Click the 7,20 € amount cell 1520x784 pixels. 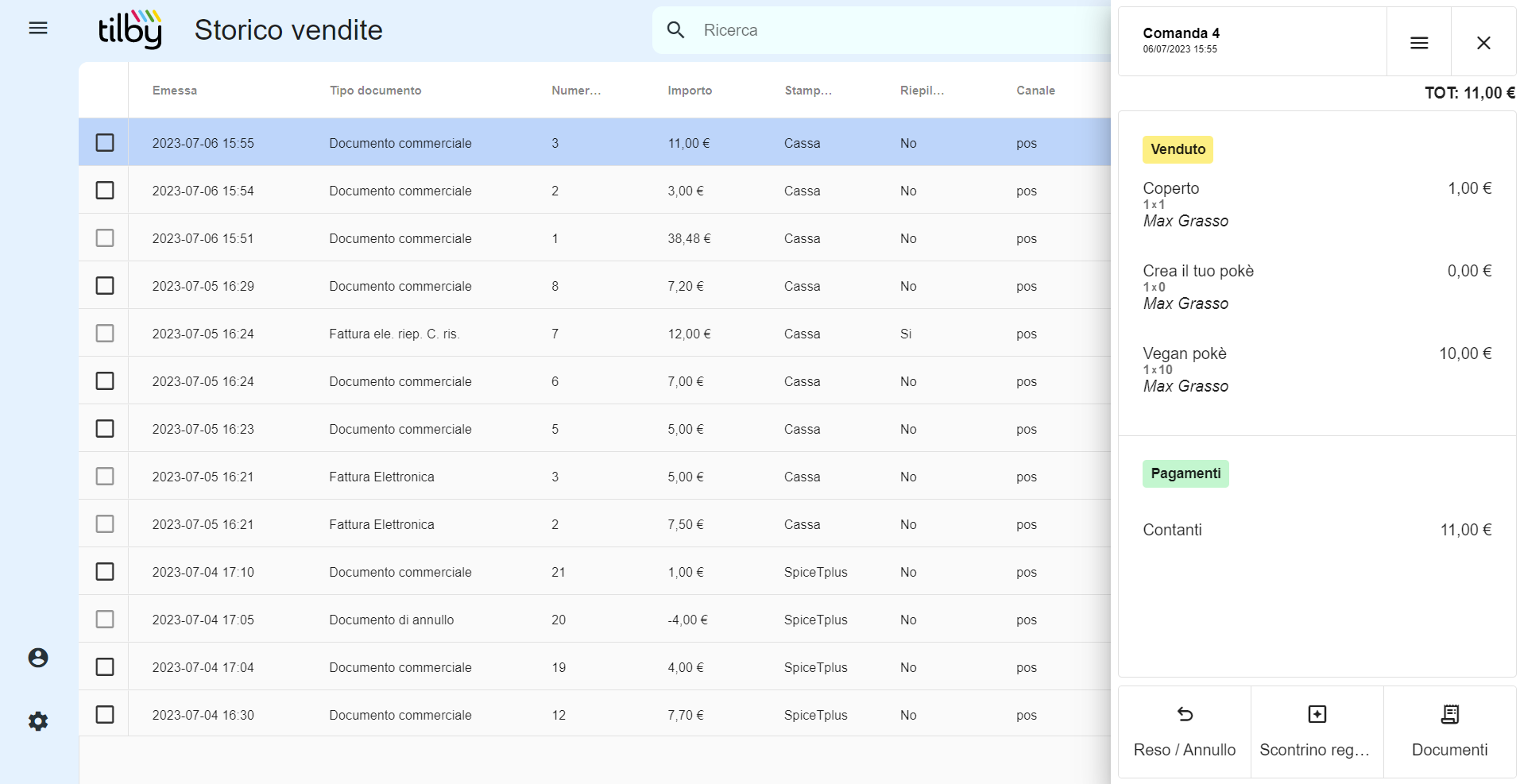[x=686, y=286]
